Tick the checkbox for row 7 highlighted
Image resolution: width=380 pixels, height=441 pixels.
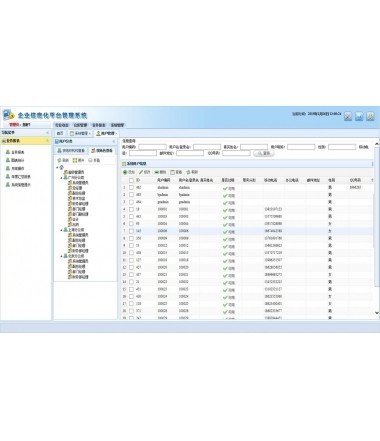pyautogui.click(x=131, y=231)
